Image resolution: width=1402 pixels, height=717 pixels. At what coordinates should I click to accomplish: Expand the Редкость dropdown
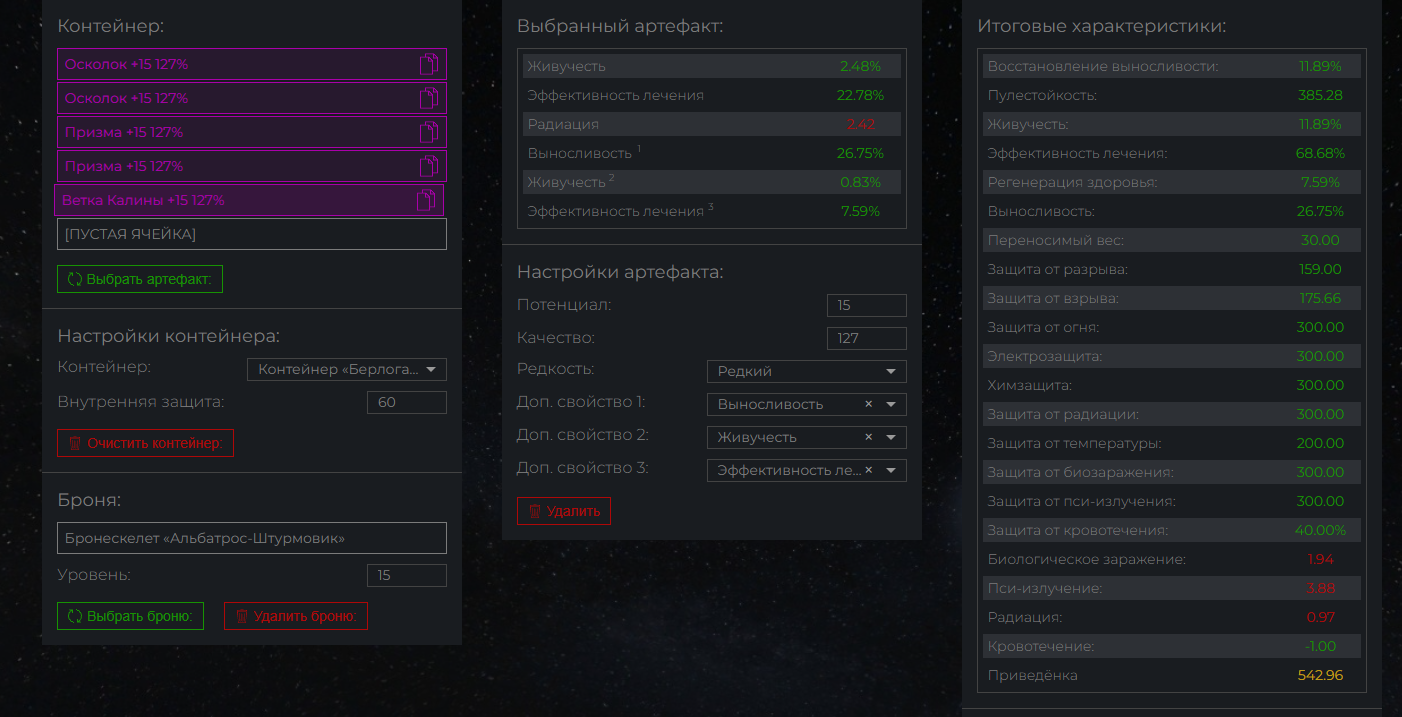[x=890, y=372]
